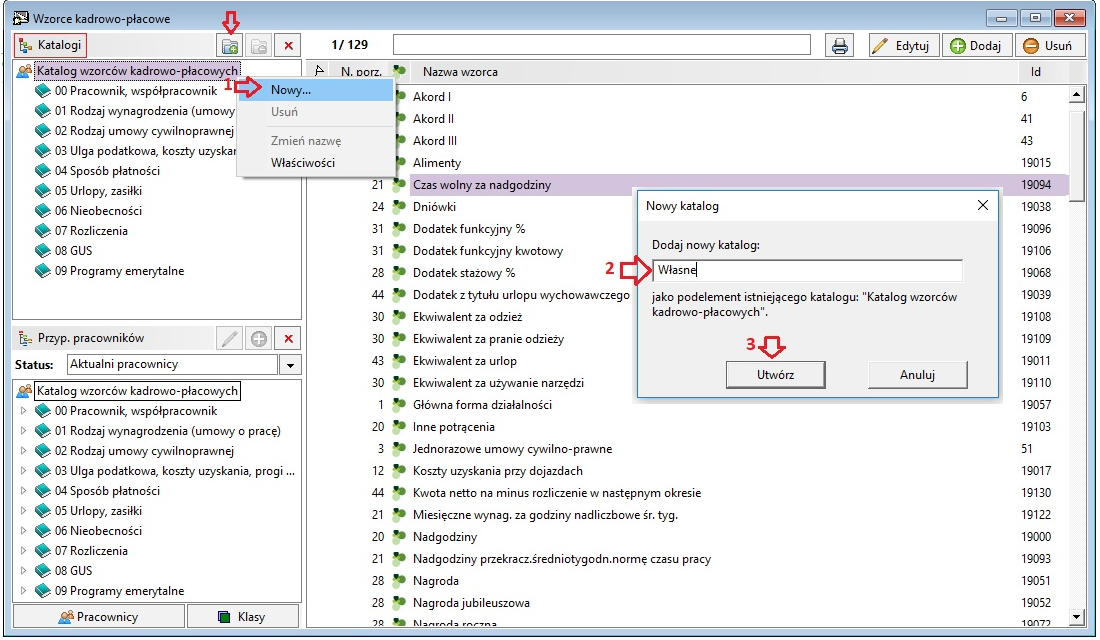Switch to the Pracownicy tab
The image size is (1100, 640).
point(99,617)
